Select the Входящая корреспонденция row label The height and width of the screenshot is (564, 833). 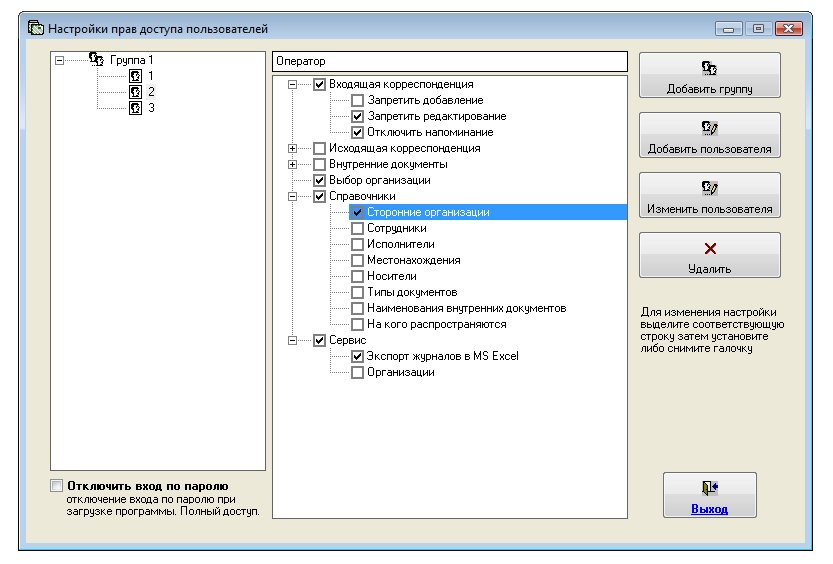401,84
